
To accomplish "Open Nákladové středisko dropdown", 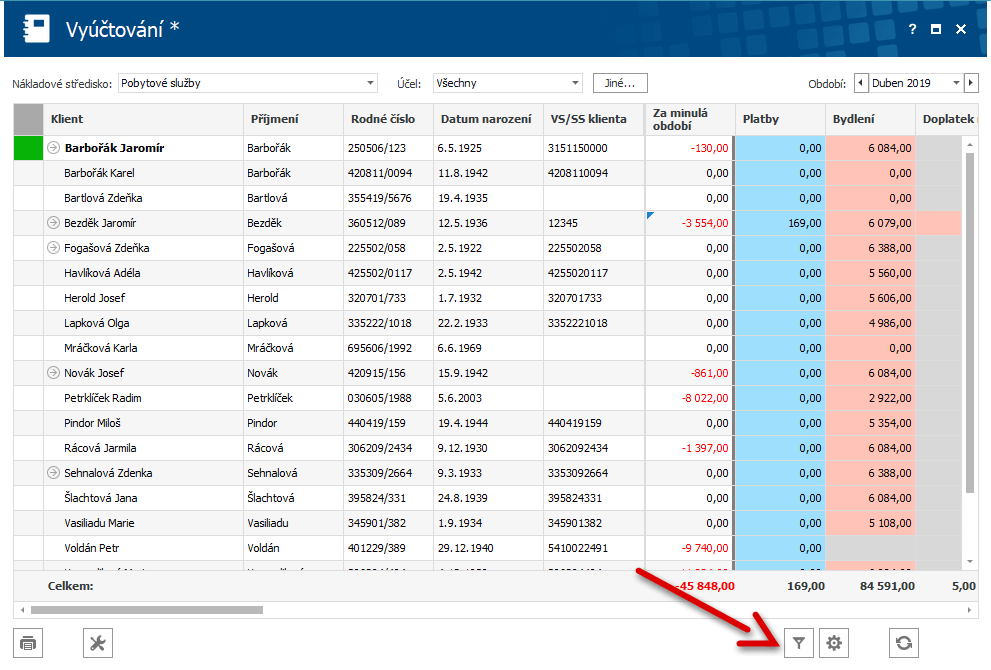I will [x=248, y=83].
